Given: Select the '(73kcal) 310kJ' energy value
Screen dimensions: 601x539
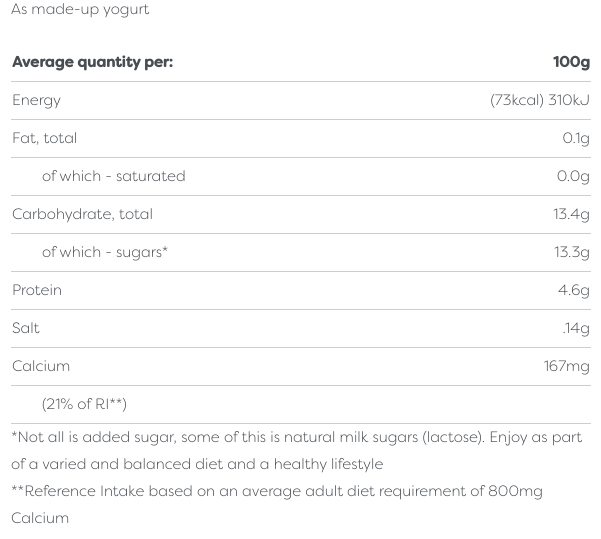Looking at the screenshot, I should pos(539,100).
